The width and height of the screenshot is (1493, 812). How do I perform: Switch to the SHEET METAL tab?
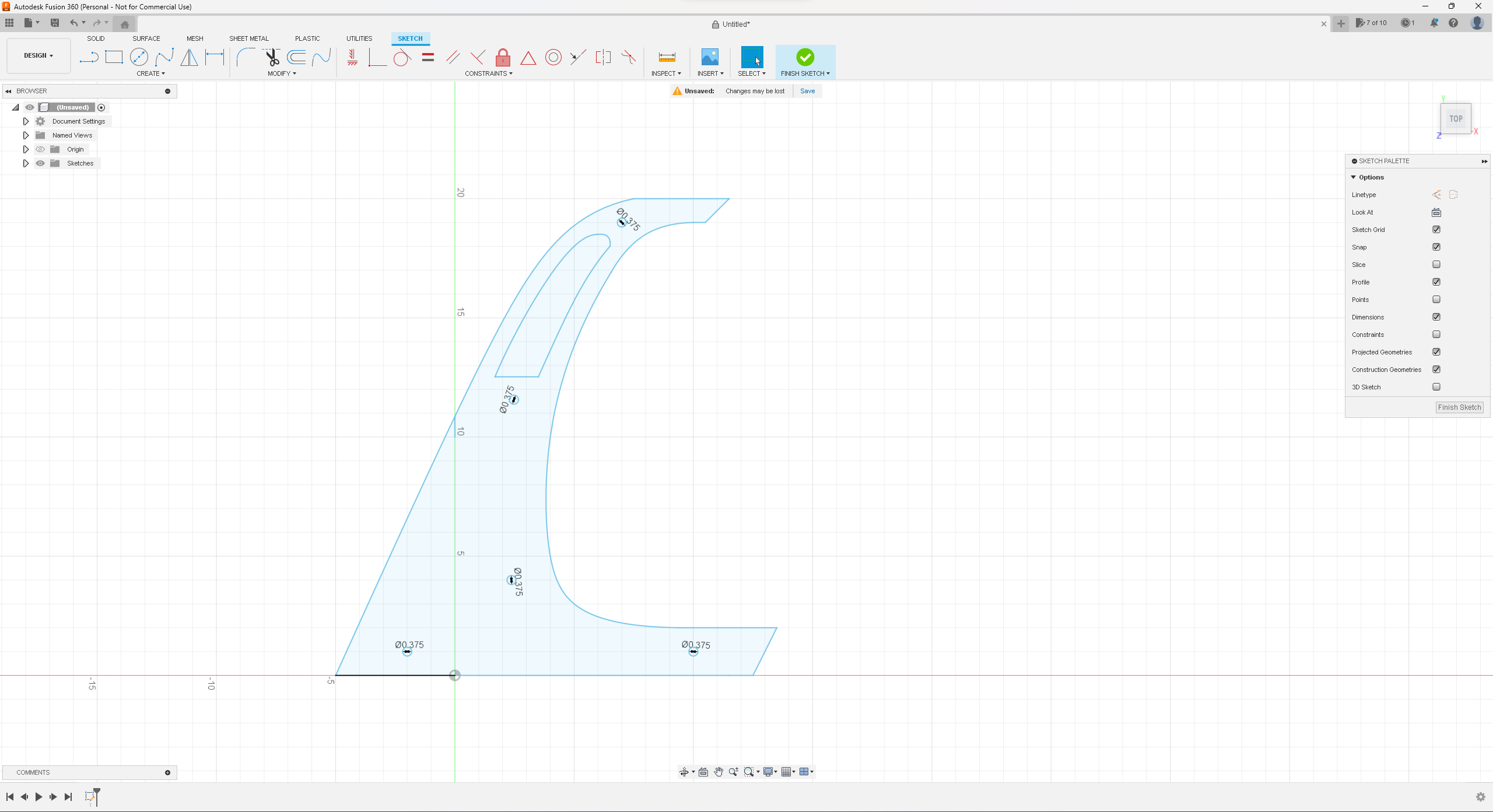click(248, 38)
